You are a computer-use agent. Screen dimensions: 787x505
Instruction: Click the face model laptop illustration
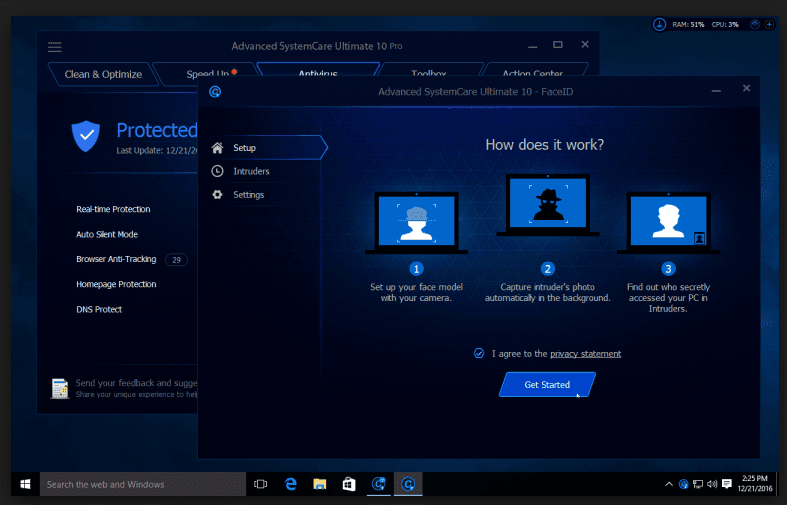(416, 222)
